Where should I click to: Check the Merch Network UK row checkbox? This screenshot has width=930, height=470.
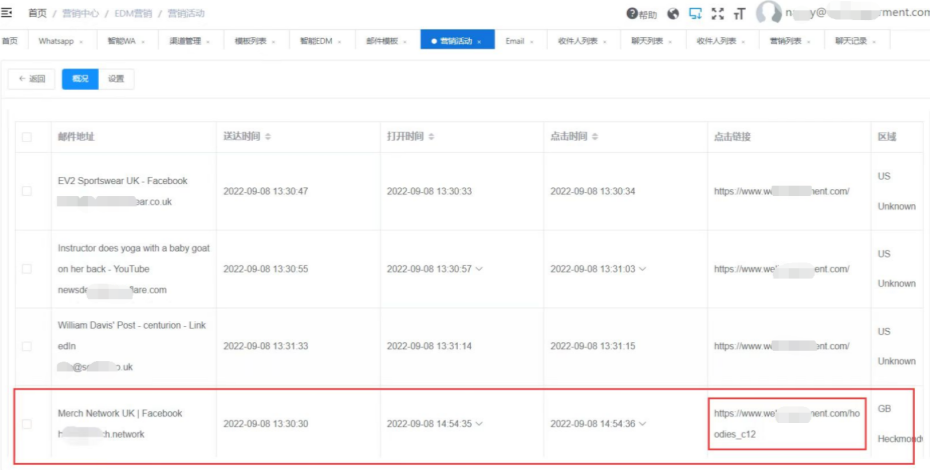(x=27, y=424)
